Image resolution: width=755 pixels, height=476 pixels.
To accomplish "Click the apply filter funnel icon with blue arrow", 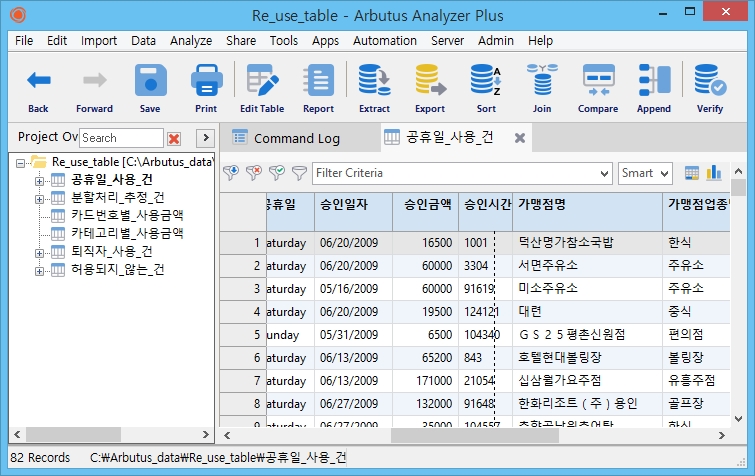I will point(231,173).
